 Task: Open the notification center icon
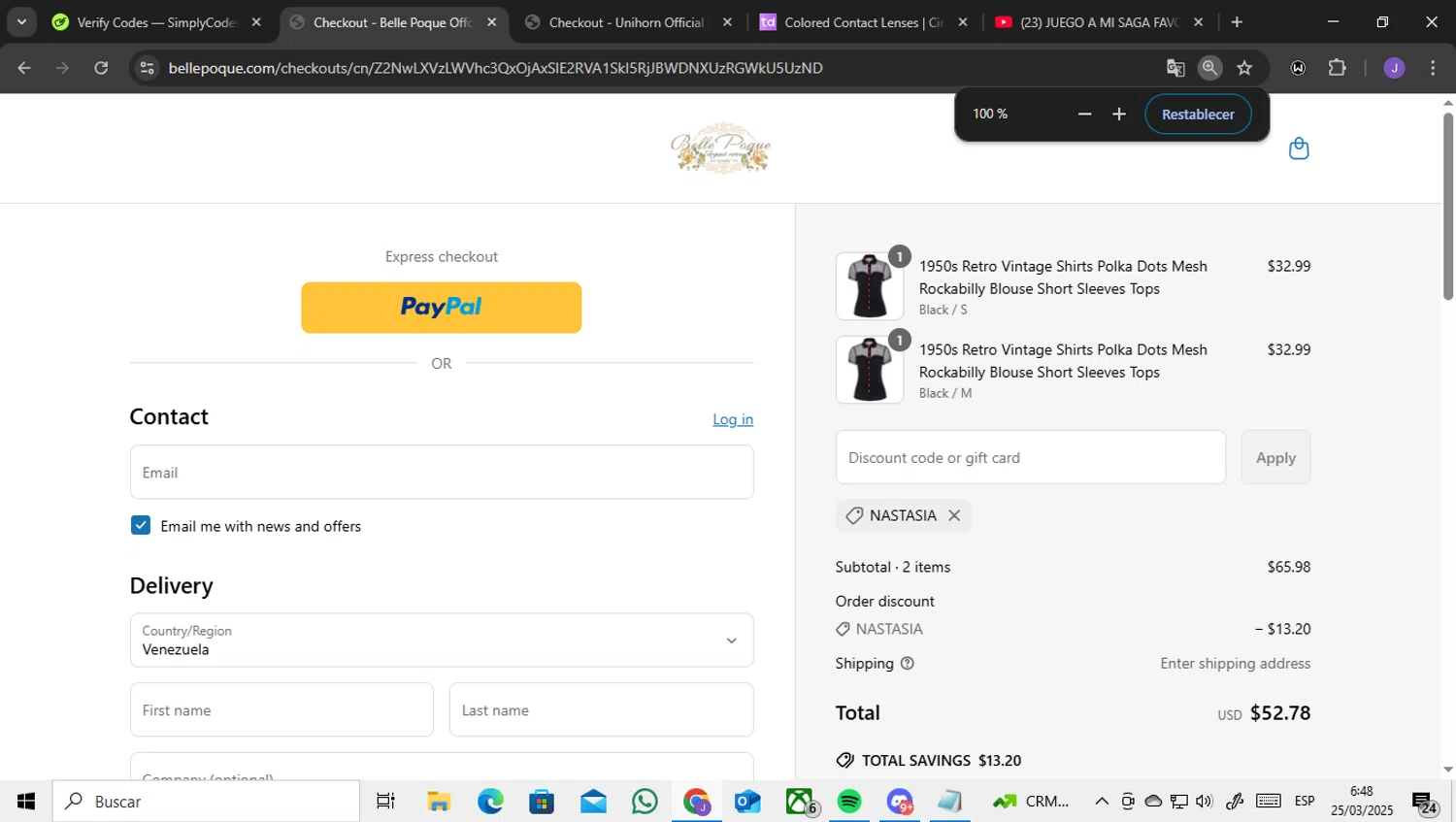1424,803
